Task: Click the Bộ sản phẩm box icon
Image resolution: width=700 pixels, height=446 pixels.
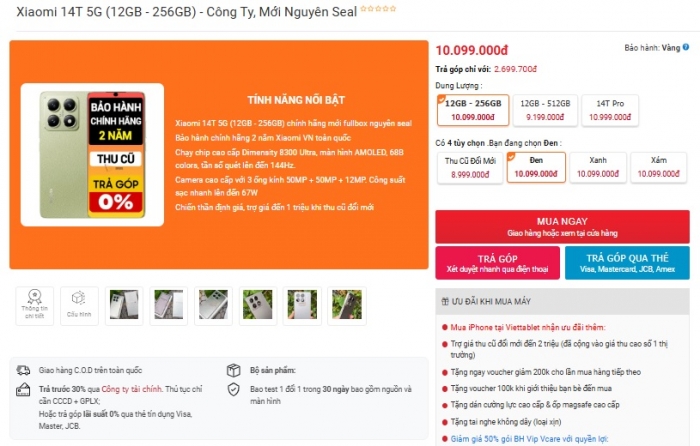Action: [233, 370]
